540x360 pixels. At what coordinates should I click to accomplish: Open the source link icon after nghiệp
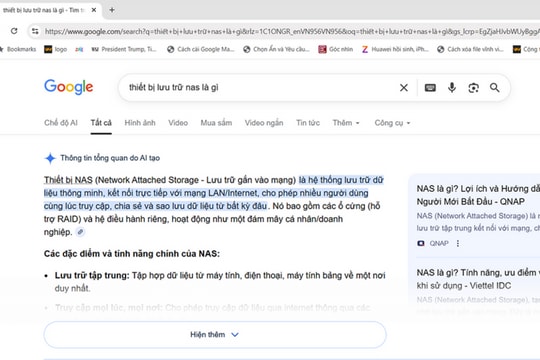80,232
